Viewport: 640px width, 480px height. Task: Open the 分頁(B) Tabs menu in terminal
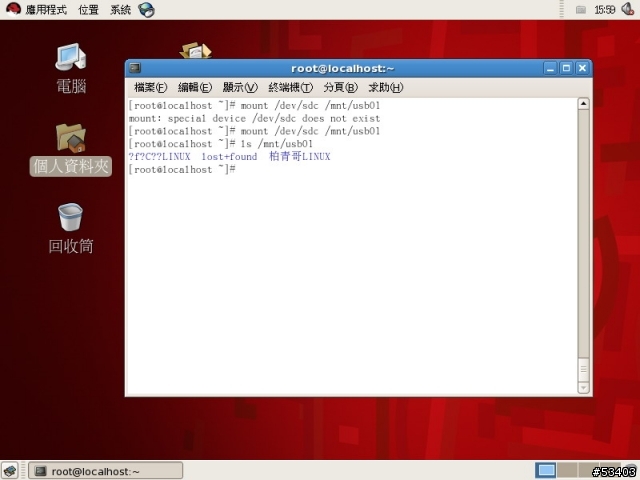pos(340,87)
